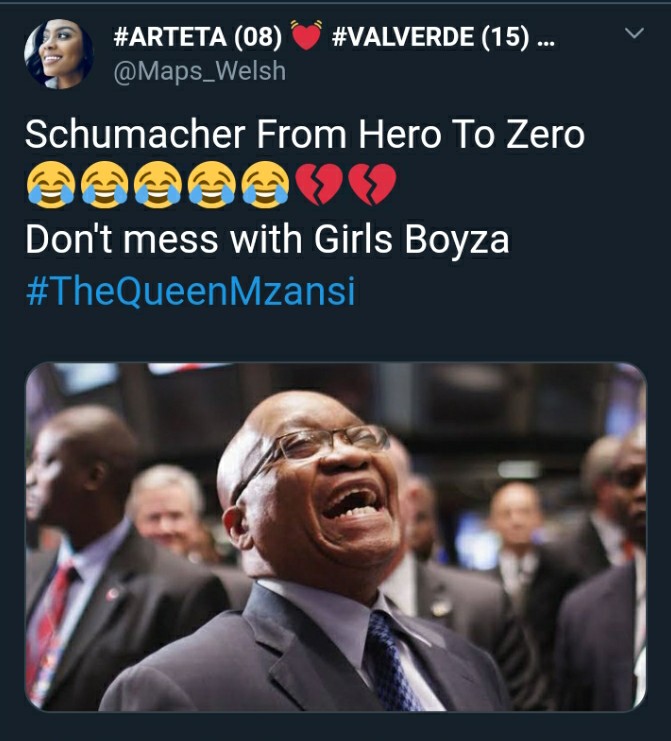Expand the tweet options chevron menu
671x741 pixels.
click(x=634, y=33)
